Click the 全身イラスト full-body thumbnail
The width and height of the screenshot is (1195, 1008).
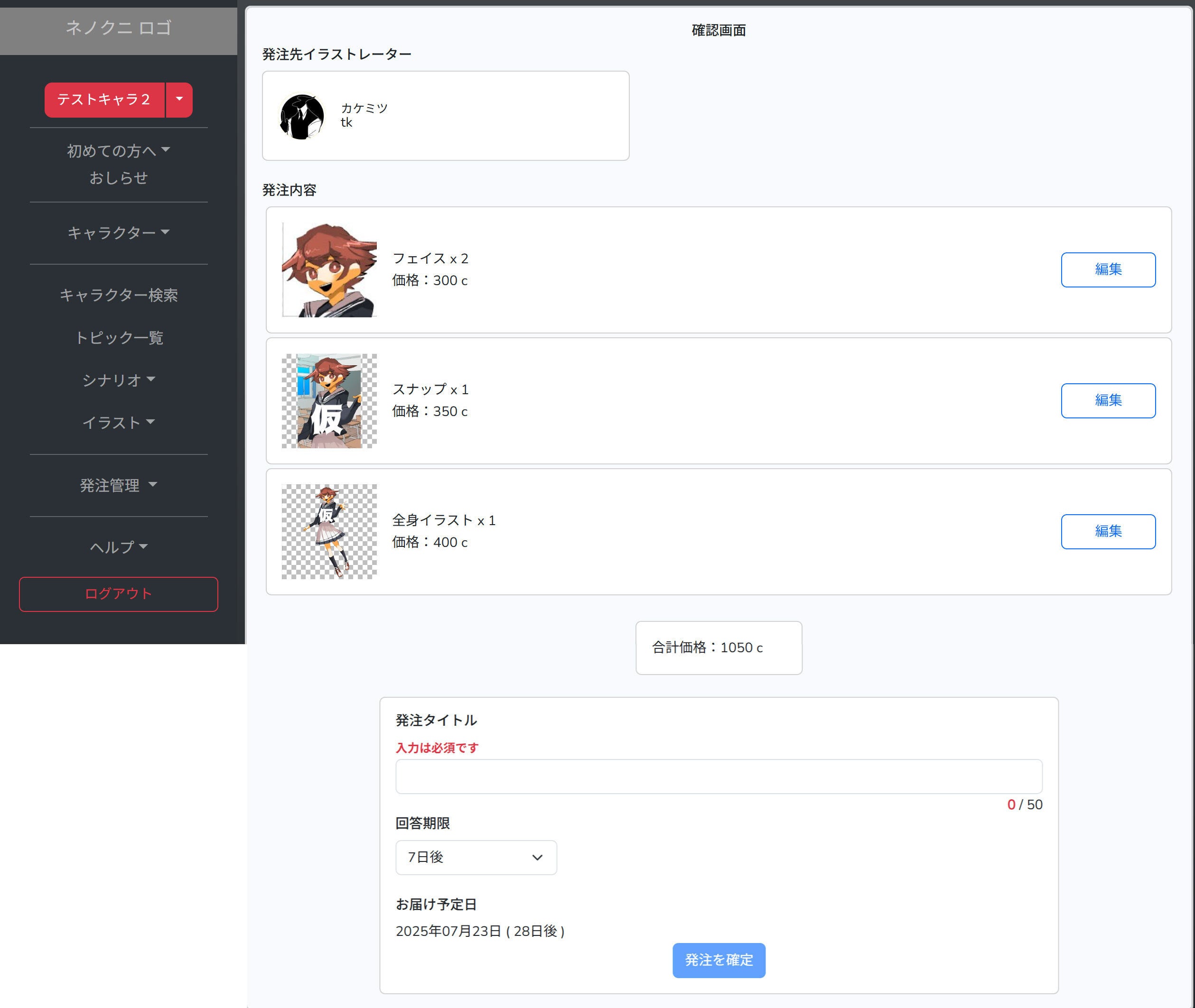point(329,531)
